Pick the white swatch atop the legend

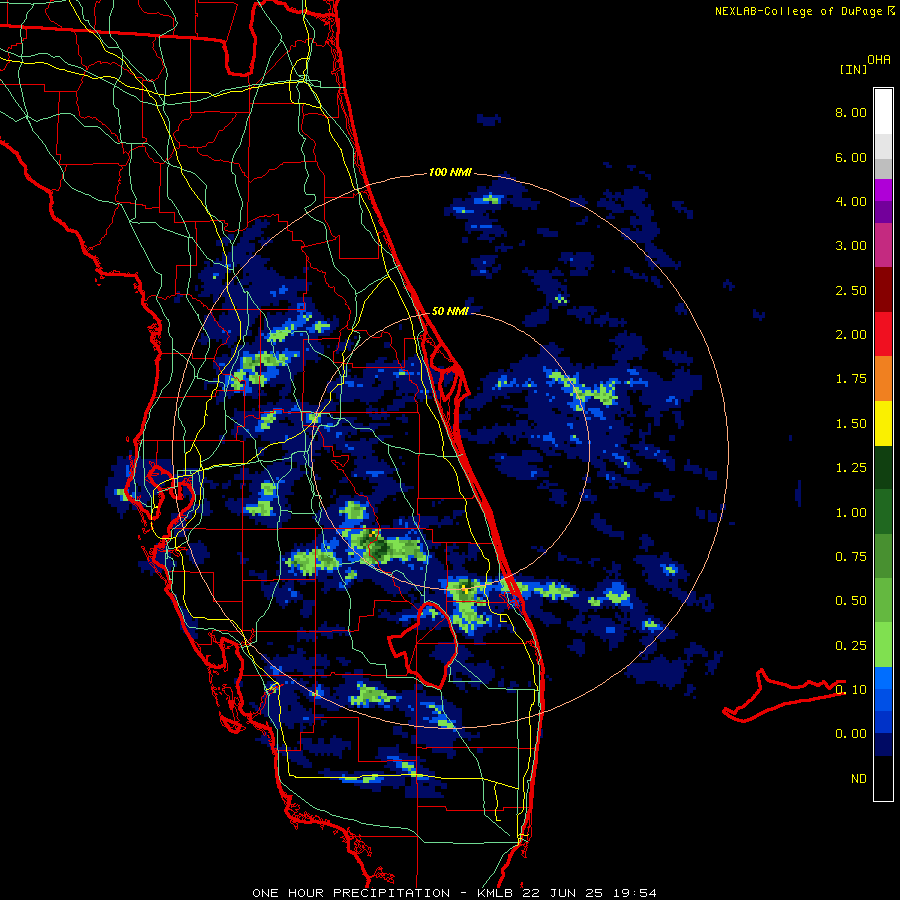coord(883,112)
